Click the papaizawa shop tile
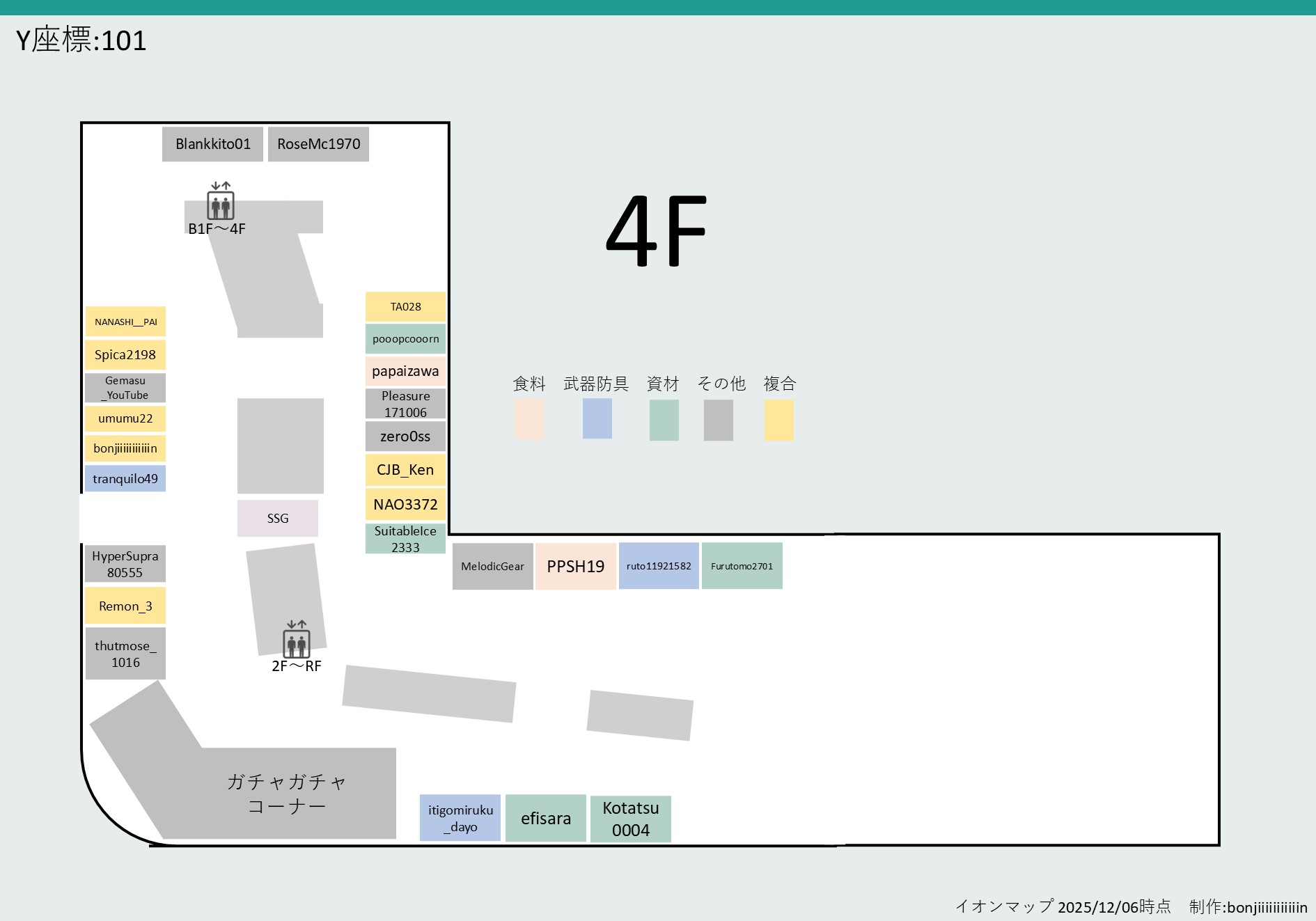The width and height of the screenshot is (1316, 921). (x=405, y=371)
